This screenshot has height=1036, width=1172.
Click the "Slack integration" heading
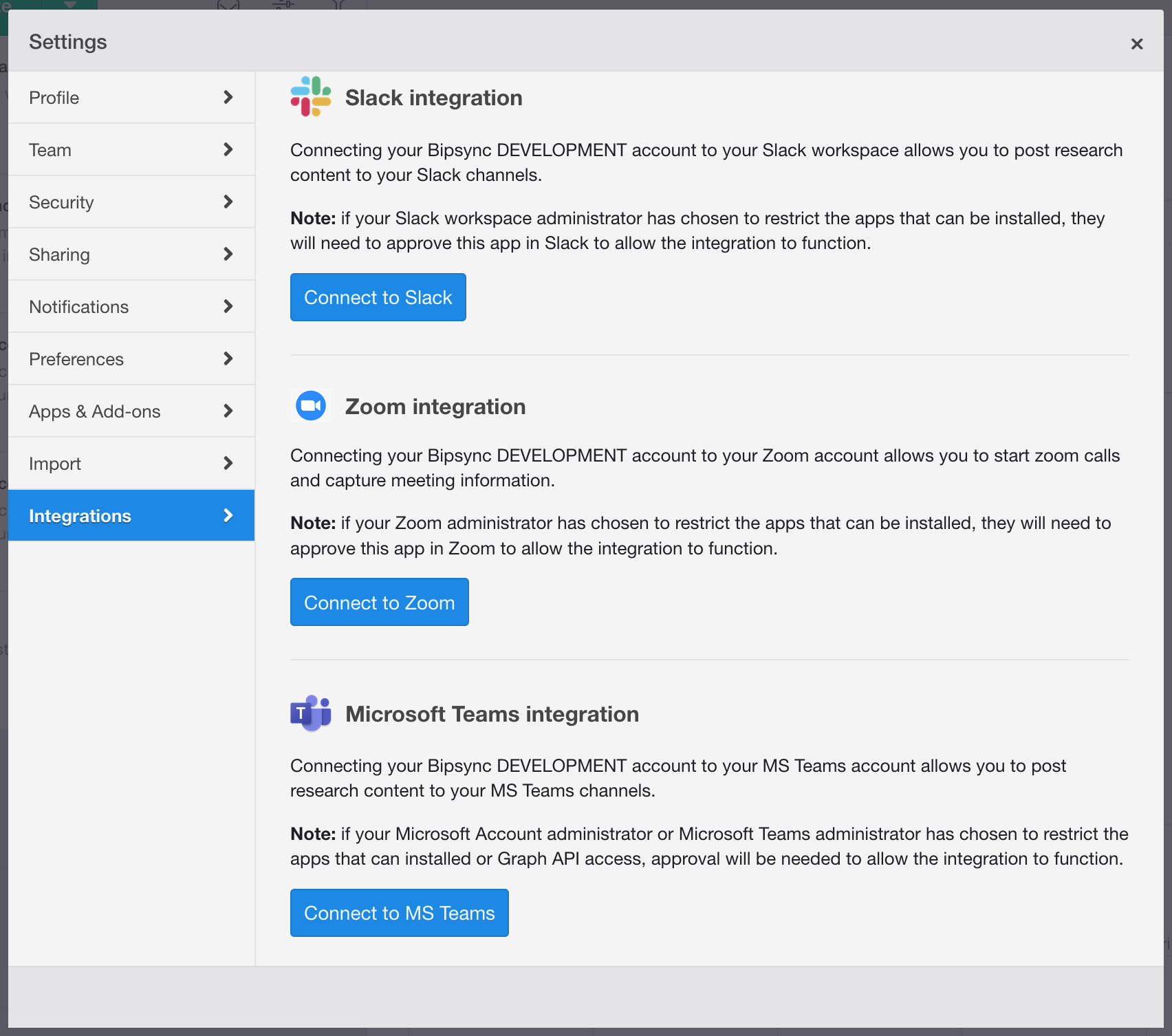(434, 98)
